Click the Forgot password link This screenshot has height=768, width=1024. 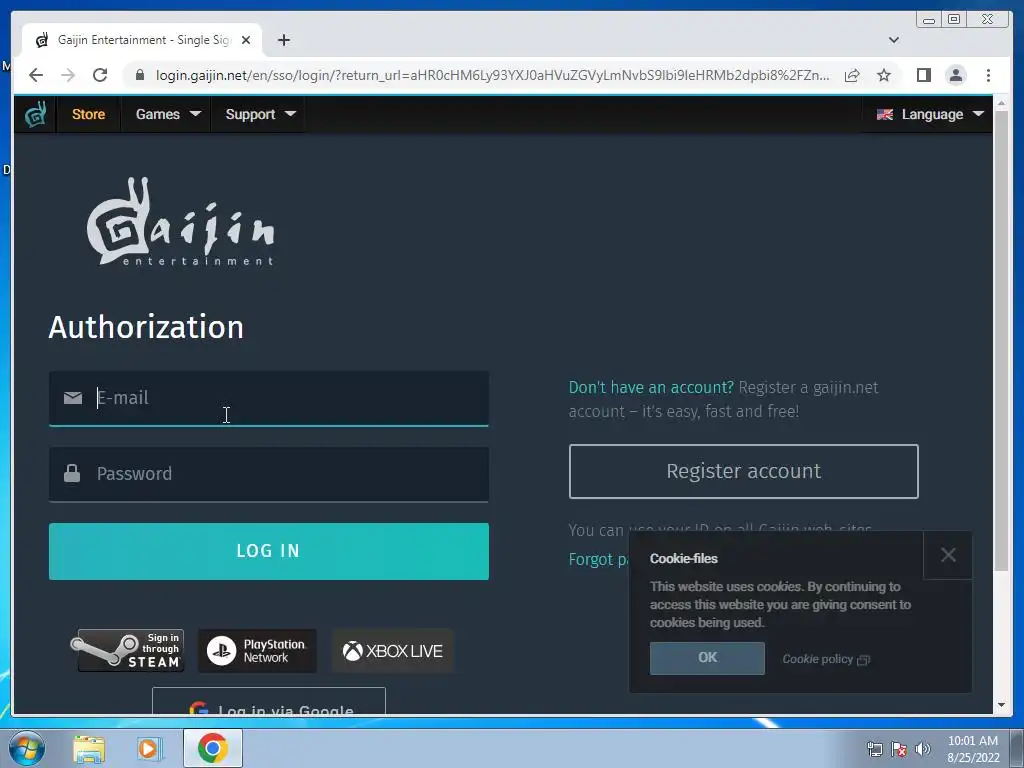tap(599, 560)
